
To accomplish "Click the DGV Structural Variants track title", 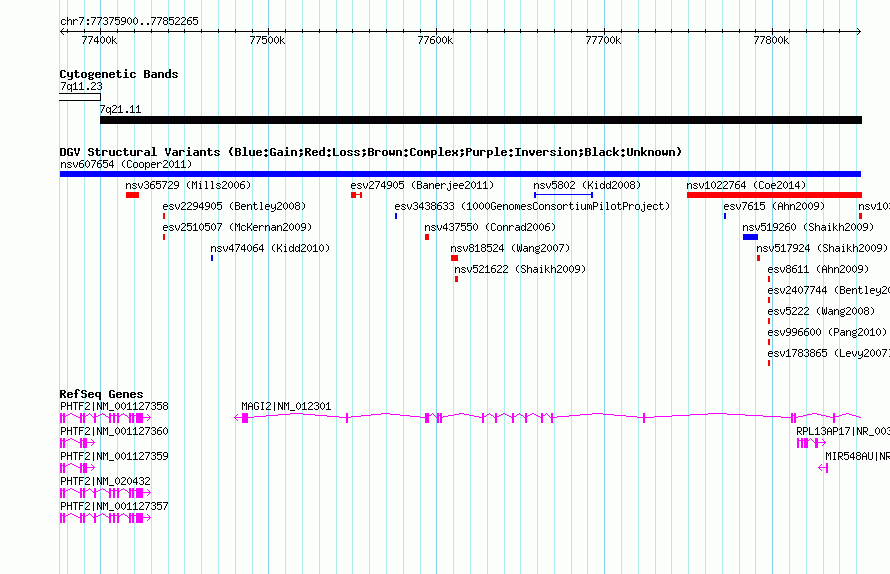I will click(371, 152).
